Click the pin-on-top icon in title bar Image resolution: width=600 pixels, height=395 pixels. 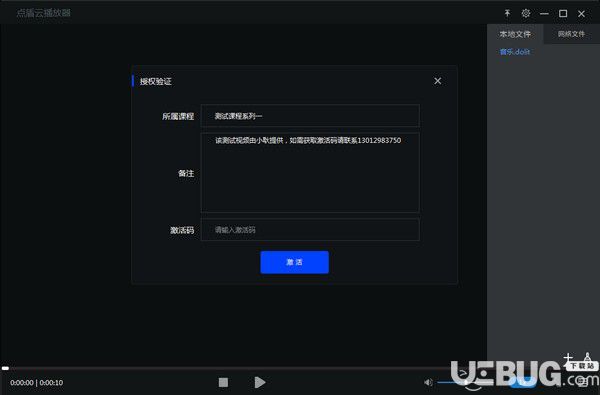pyautogui.click(x=507, y=13)
